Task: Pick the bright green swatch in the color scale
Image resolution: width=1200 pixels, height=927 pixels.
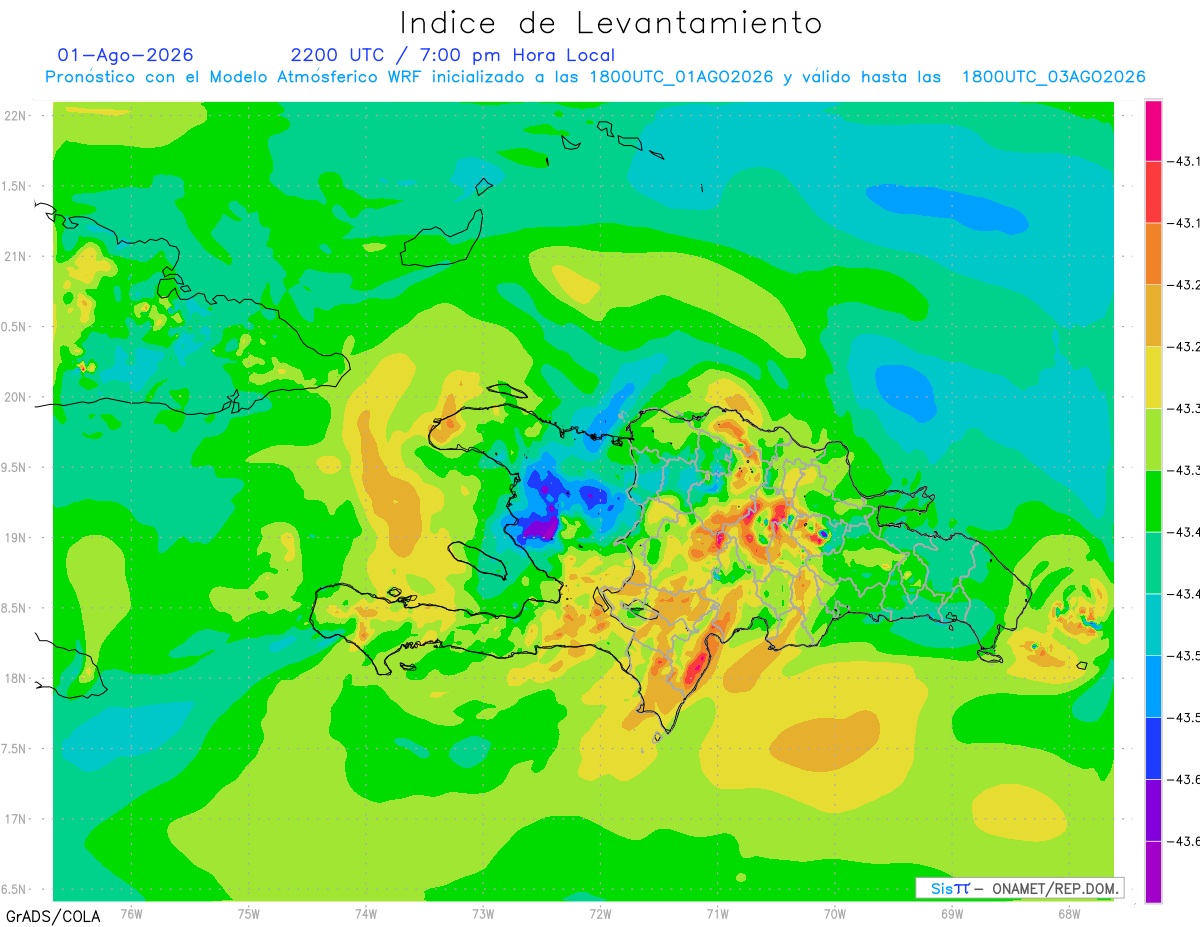Action: point(1153,500)
